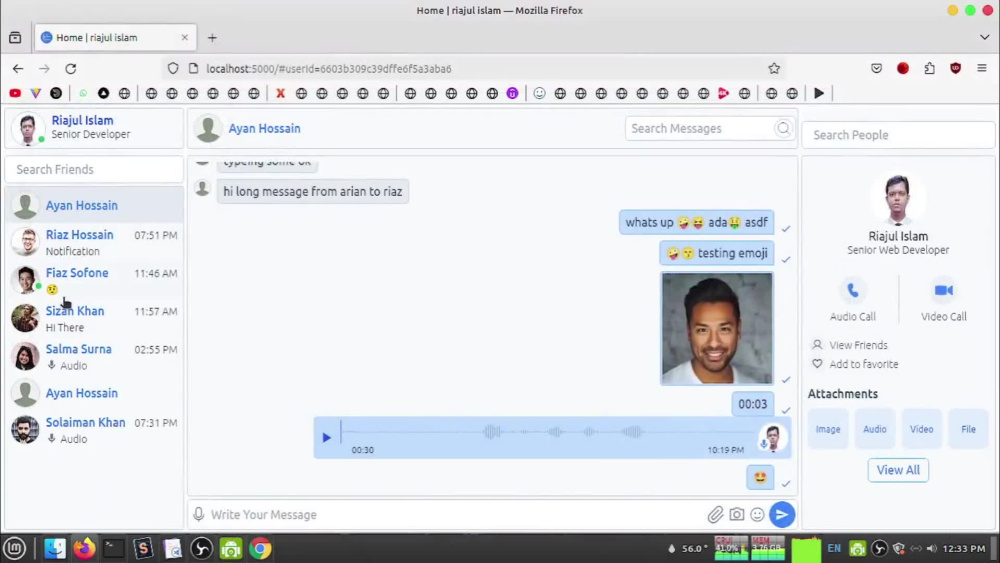Open uBlock Origin shield icon

click(x=955, y=68)
